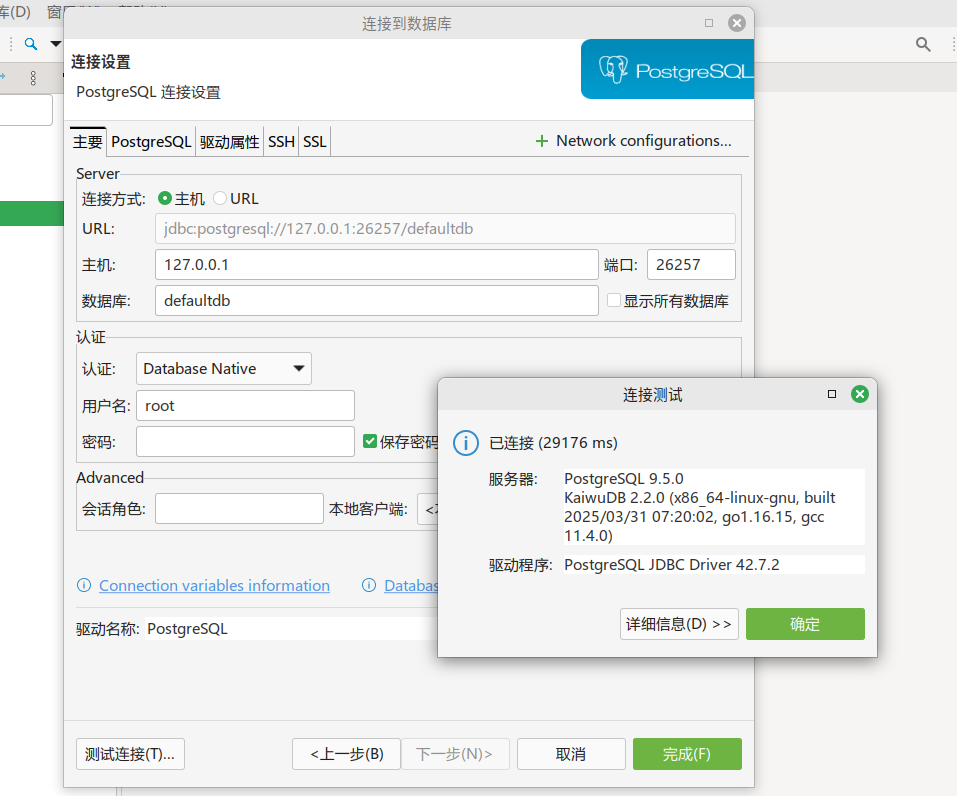The height and width of the screenshot is (796, 957).
Task: Click the info icon before the Database link
Action: click(x=369, y=585)
